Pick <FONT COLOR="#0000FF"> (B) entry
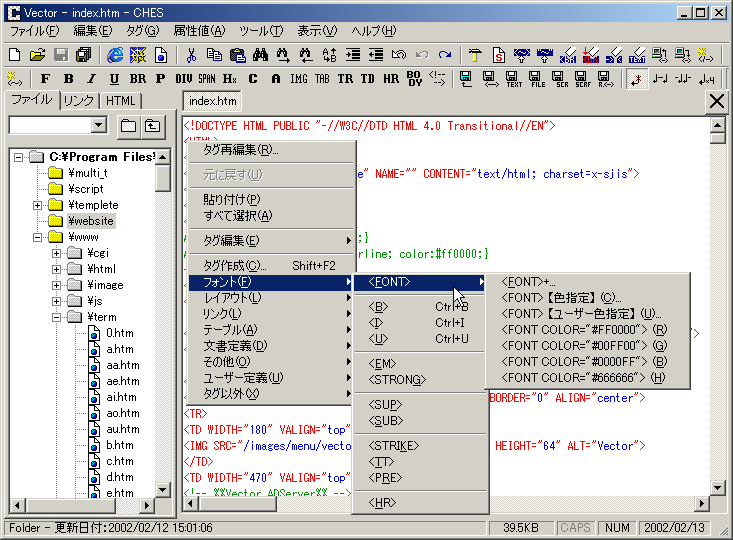 click(588, 361)
